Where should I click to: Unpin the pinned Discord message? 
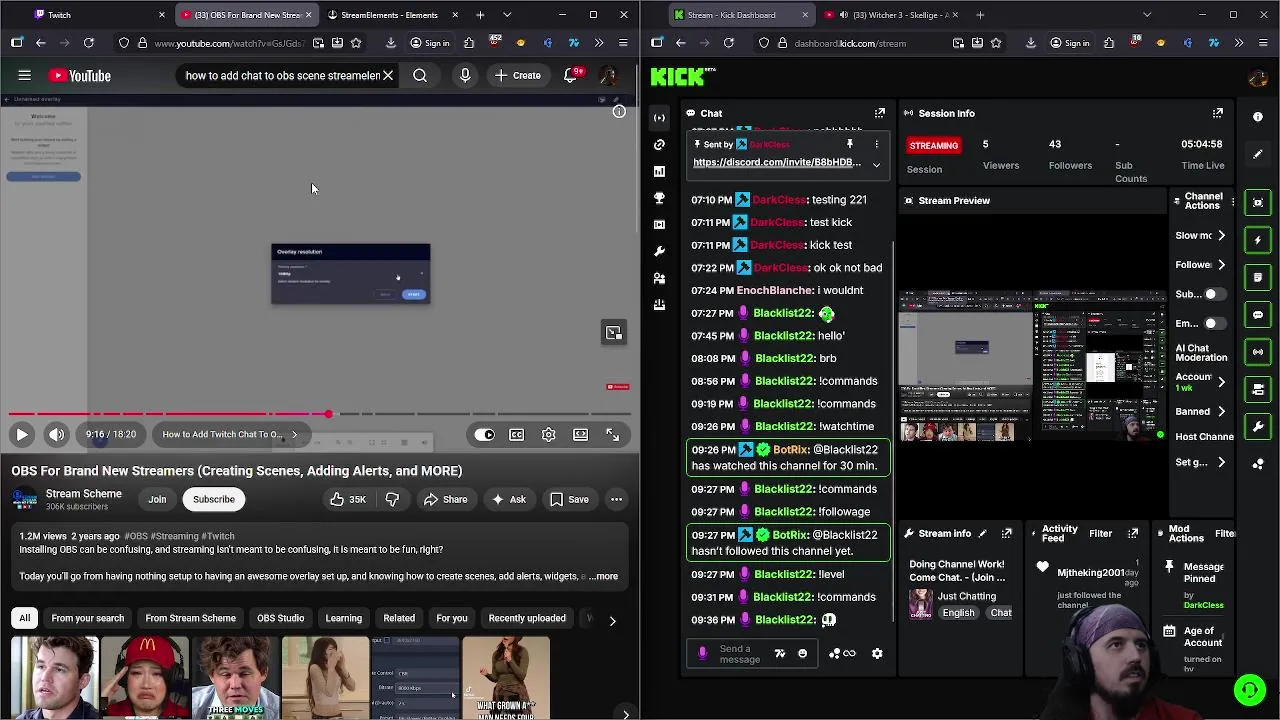[850, 144]
